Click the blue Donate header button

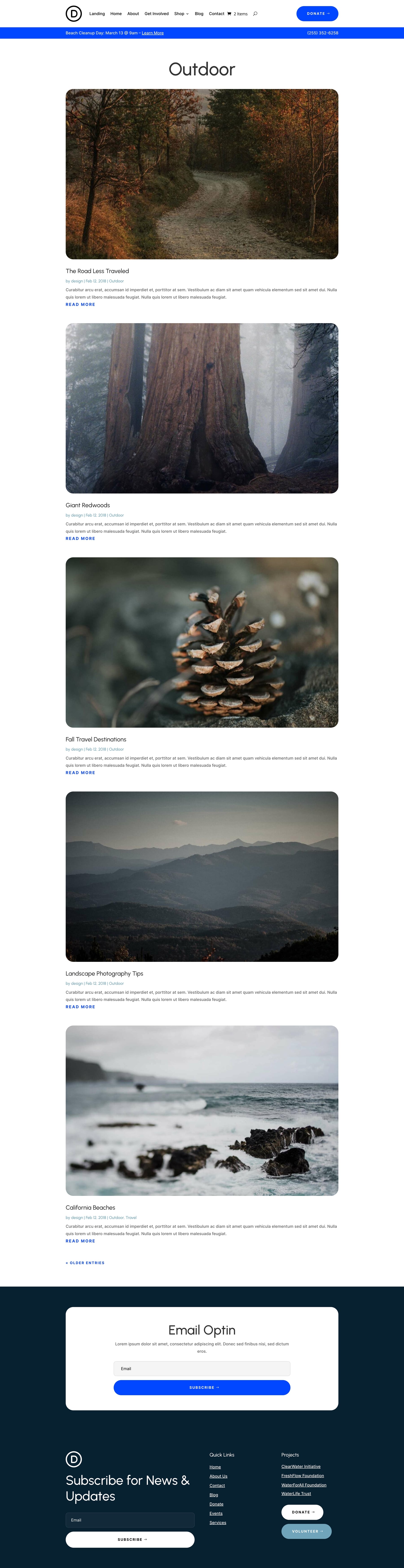(x=317, y=13)
